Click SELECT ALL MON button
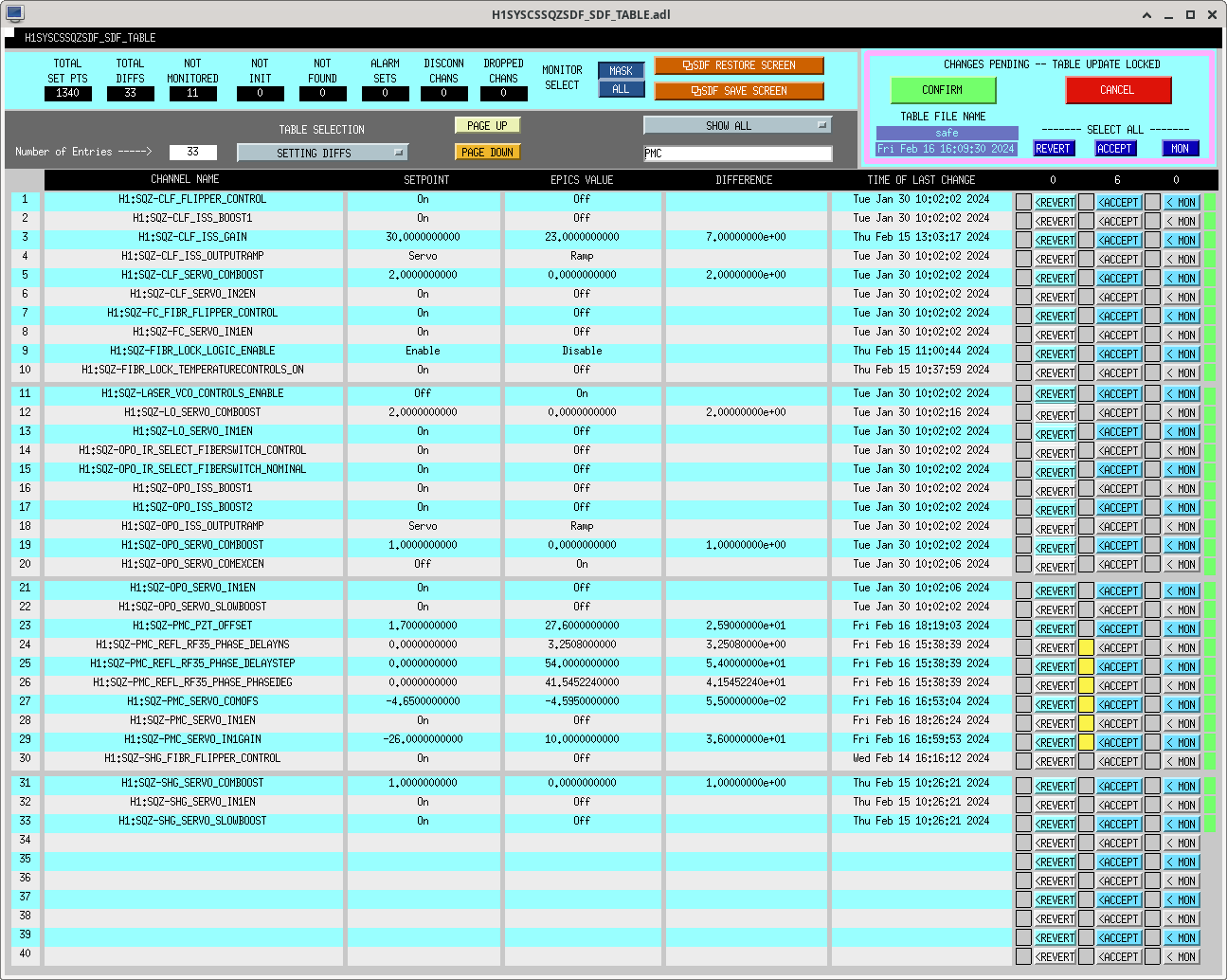Viewport: 1227px width, 980px height. click(x=1181, y=149)
